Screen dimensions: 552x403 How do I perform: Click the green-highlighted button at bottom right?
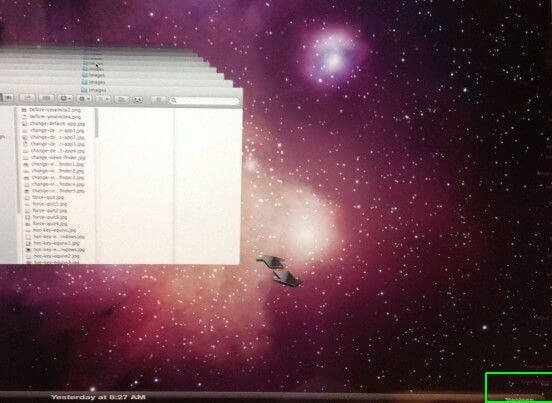pos(519,387)
